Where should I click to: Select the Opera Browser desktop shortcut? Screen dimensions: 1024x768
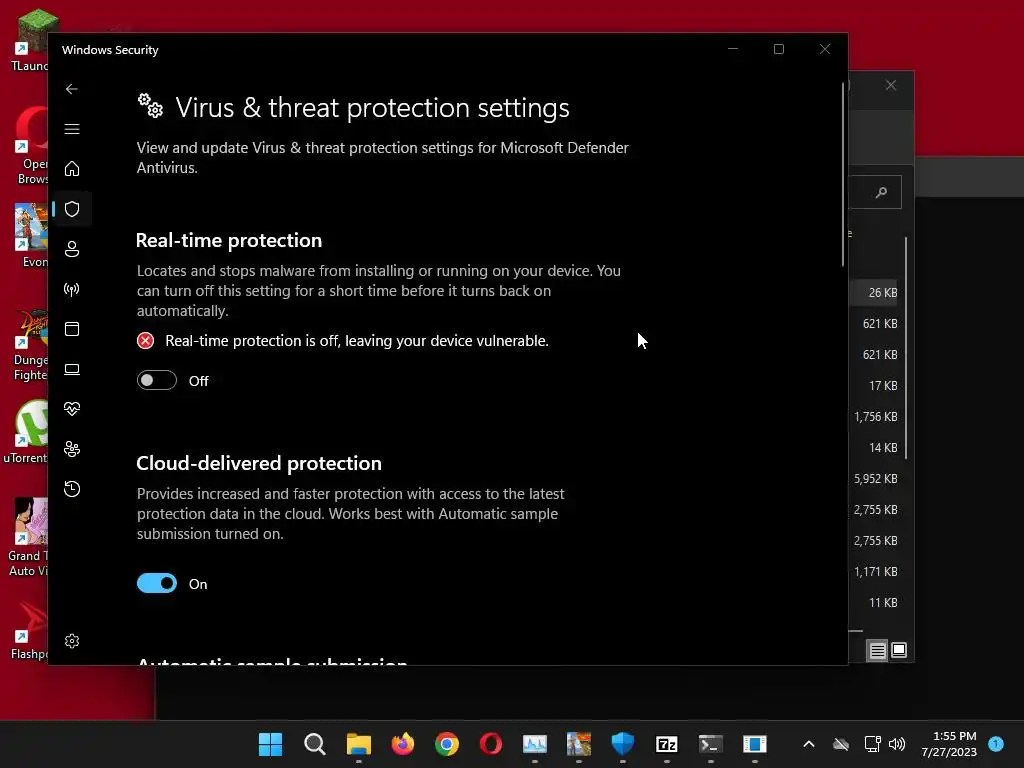[31, 146]
